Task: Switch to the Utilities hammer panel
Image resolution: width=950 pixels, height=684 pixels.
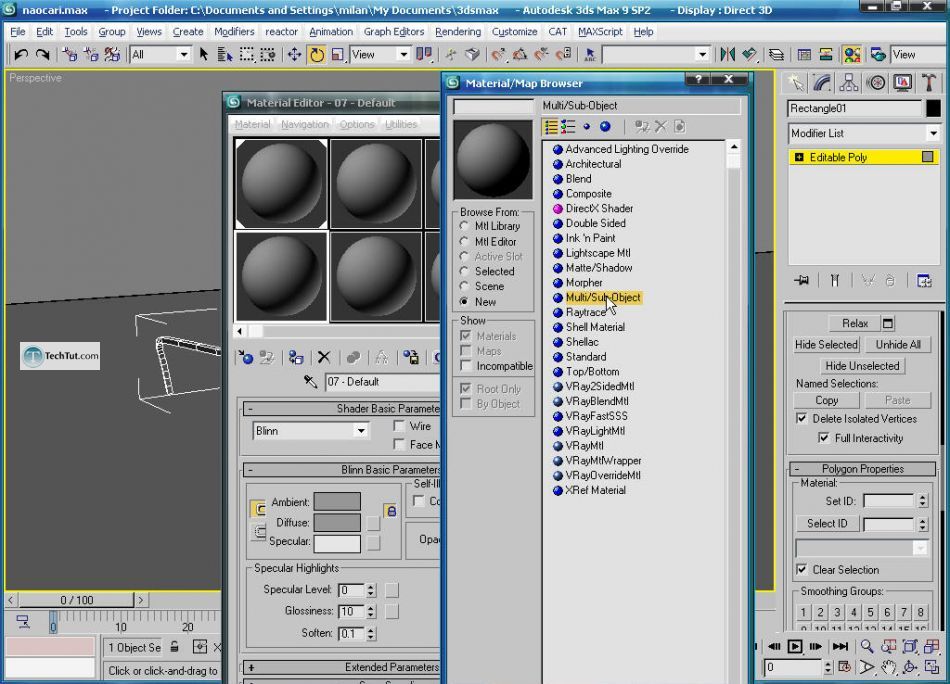Action: (929, 83)
